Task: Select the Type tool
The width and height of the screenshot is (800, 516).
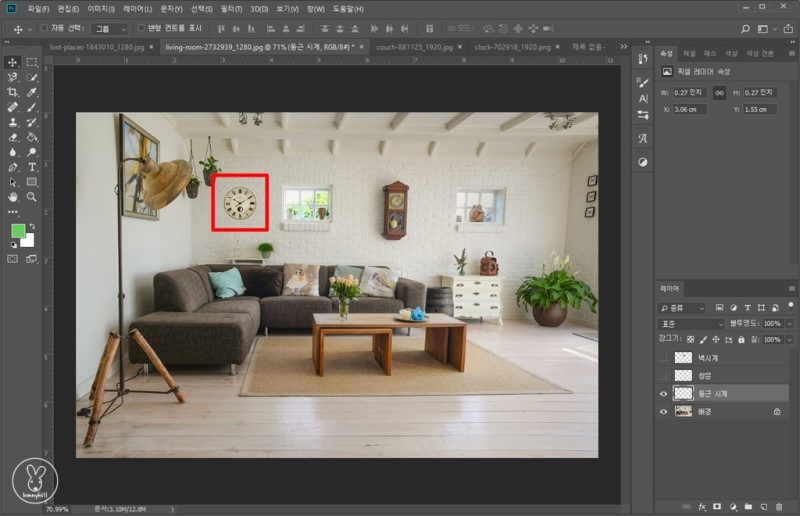Action: tap(32, 167)
